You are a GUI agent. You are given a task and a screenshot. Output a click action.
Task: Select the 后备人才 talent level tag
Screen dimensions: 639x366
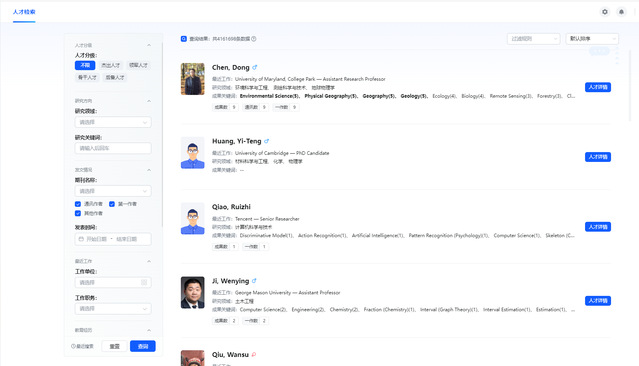pos(115,77)
